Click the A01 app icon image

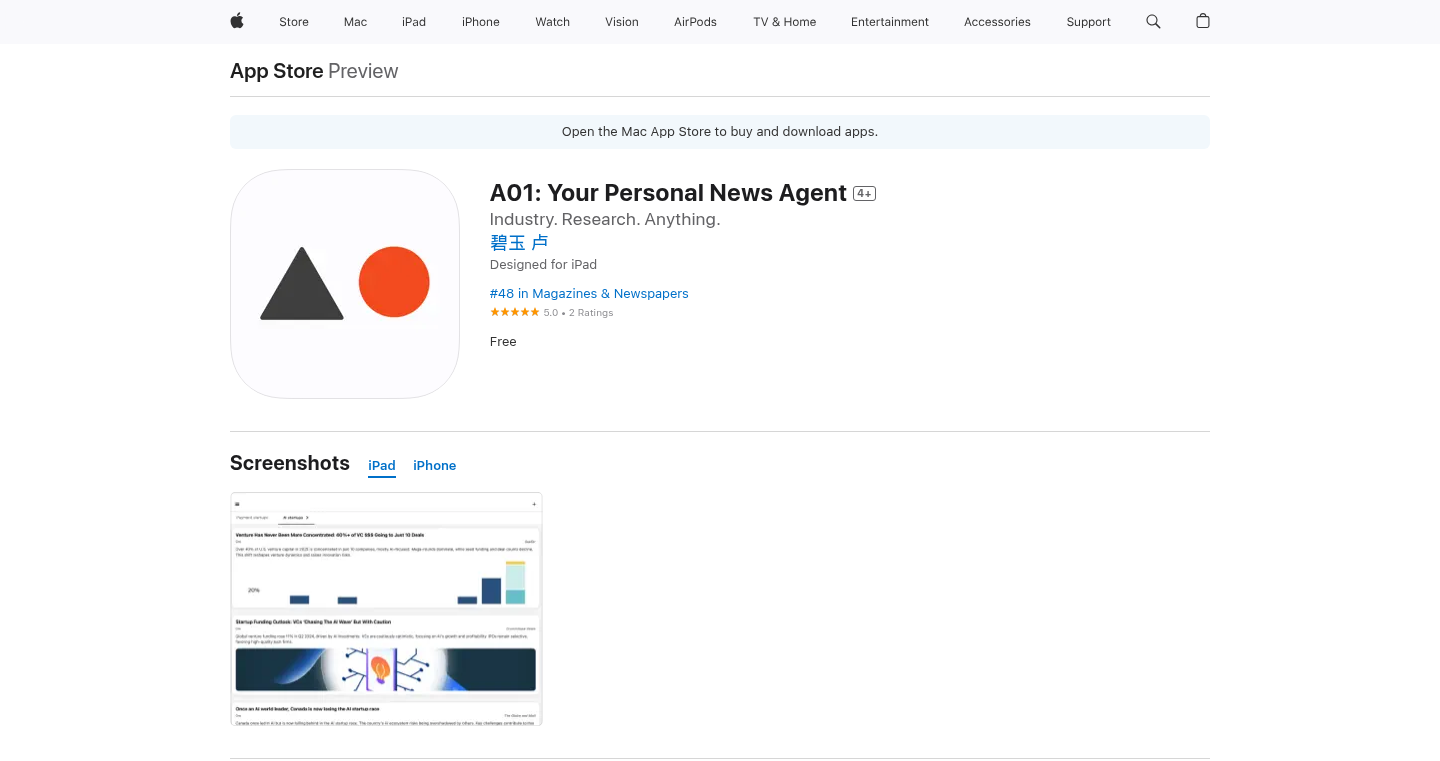[x=345, y=284]
